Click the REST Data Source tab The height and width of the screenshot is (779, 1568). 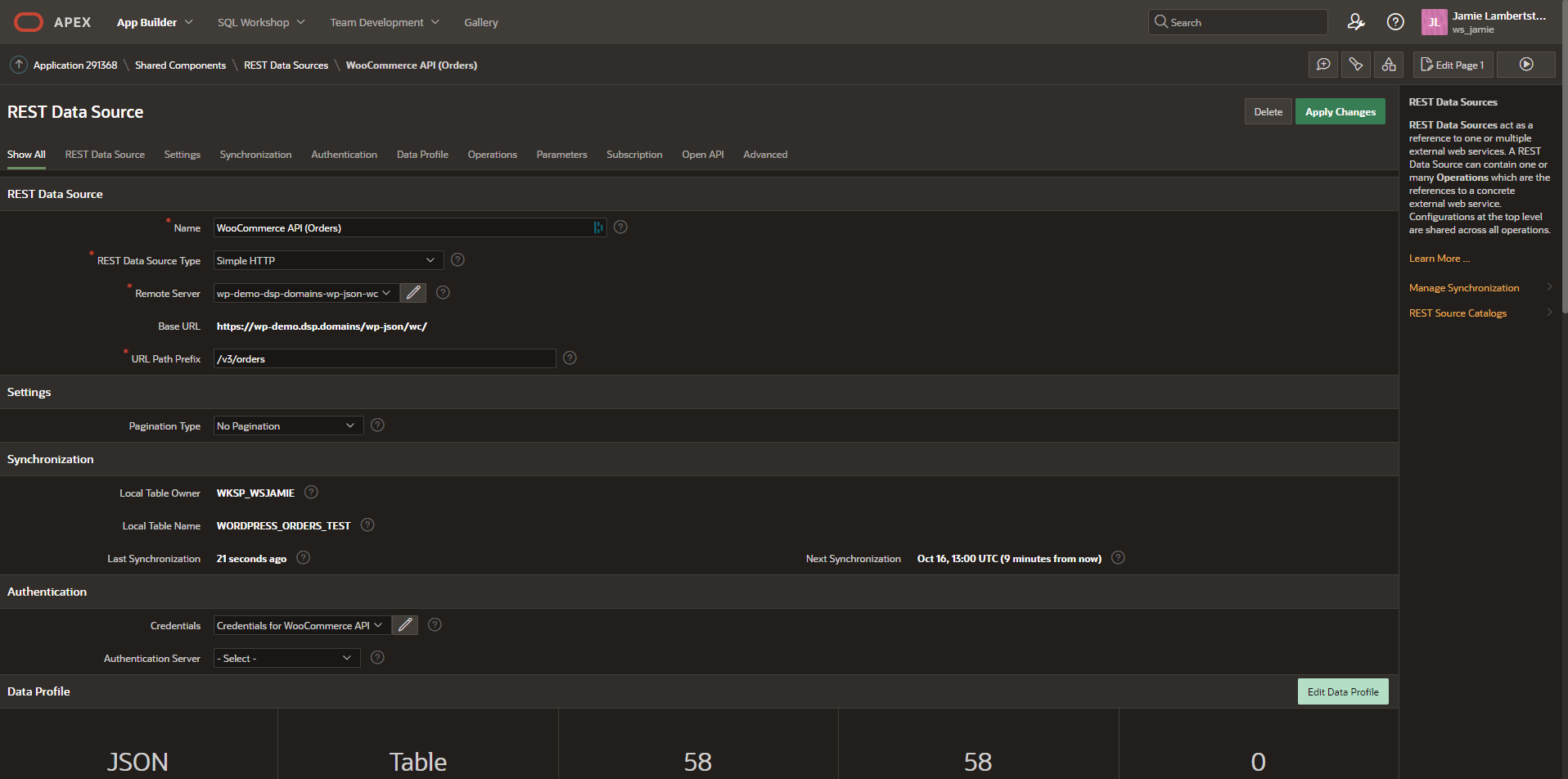[105, 154]
